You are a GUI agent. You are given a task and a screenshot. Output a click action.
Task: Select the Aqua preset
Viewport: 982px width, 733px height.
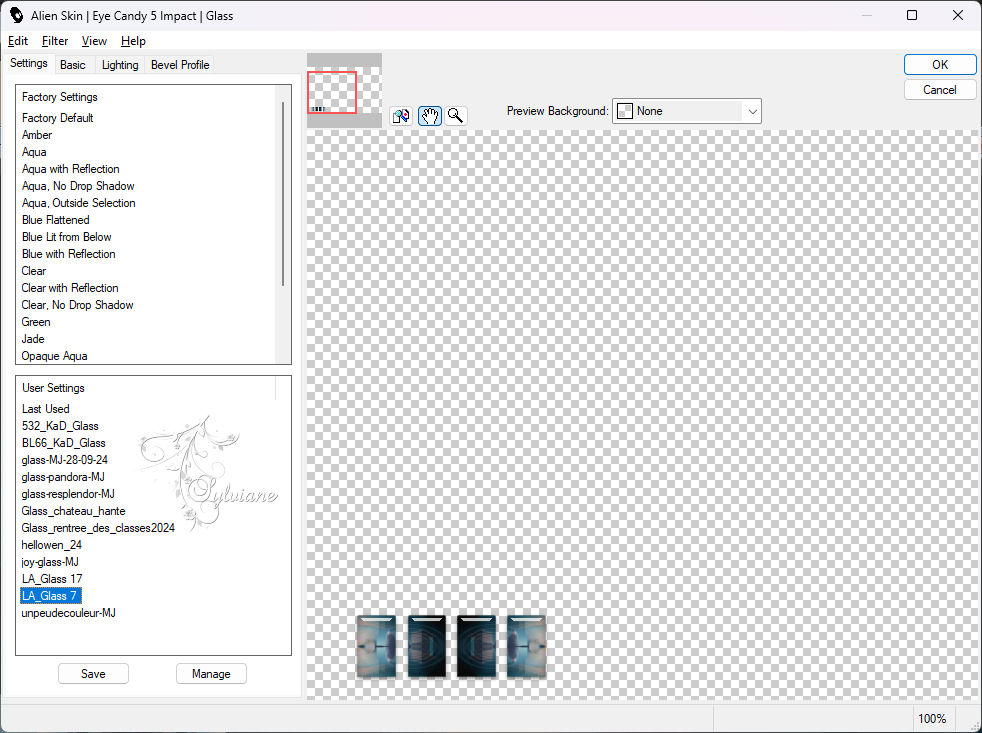[x=34, y=152]
